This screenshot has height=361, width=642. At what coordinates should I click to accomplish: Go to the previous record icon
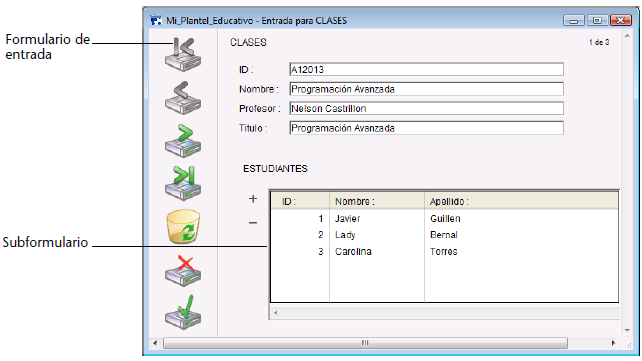point(183,98)
